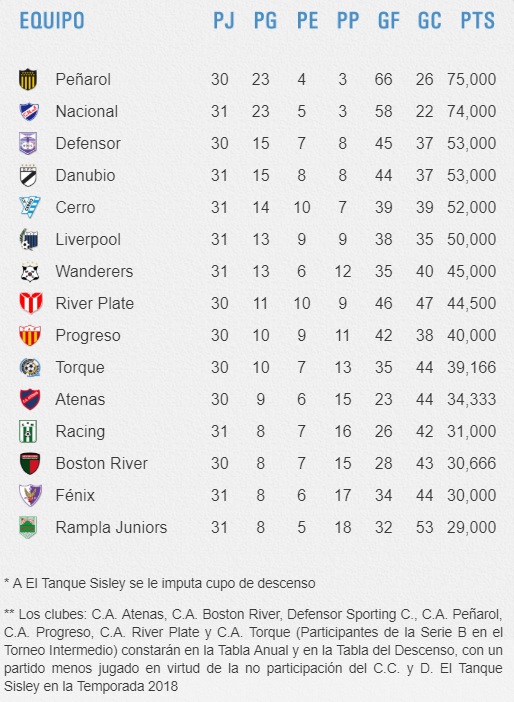
Task: Click Peñarol's 75,000 points value
Action: pos(471,79)
